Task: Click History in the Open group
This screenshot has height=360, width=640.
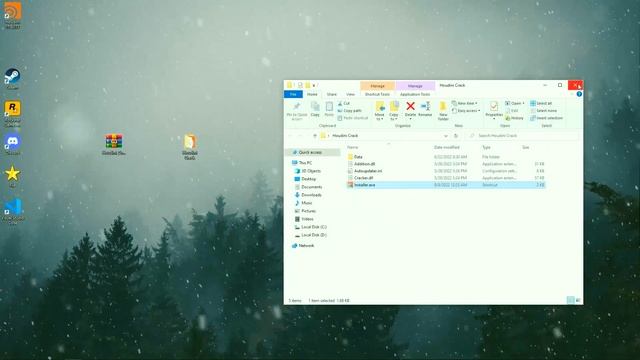Action: coord(514,118)
